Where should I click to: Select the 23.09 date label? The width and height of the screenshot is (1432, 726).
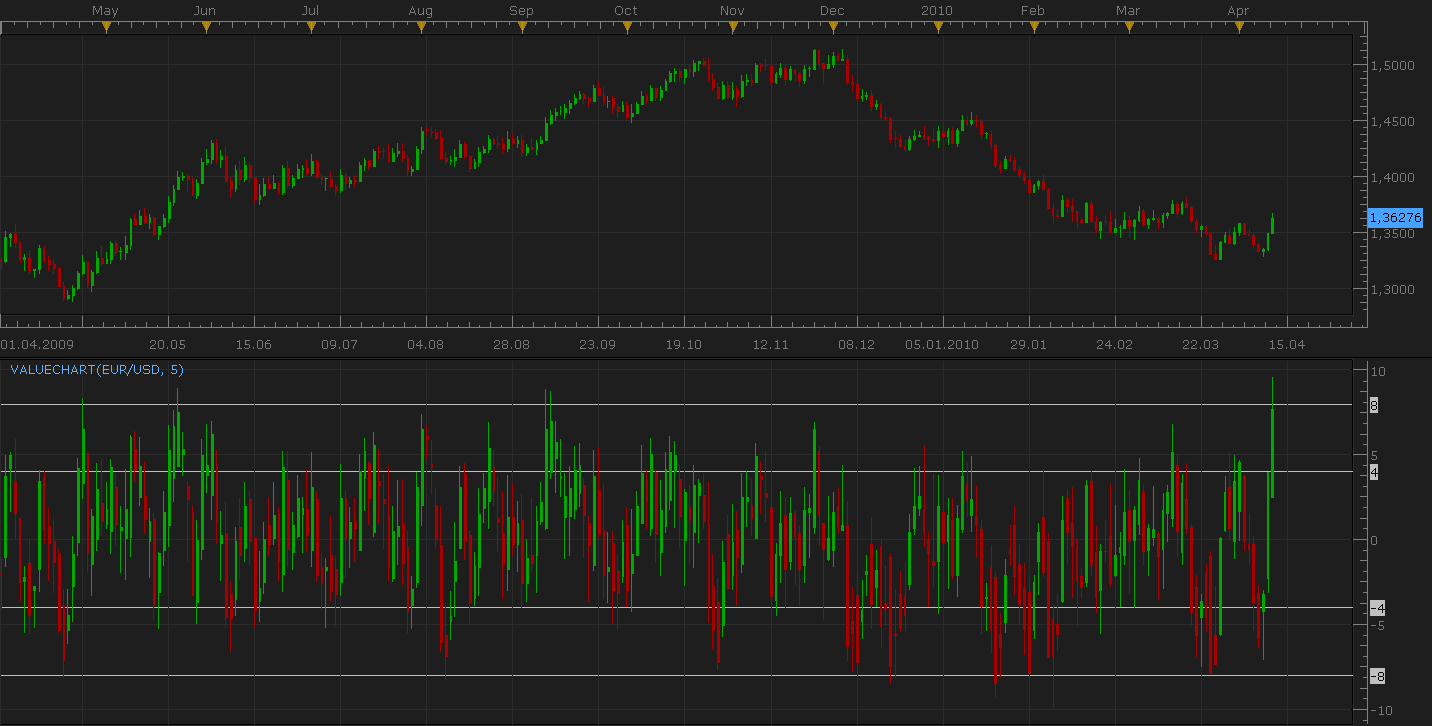(x=597, y=344)
